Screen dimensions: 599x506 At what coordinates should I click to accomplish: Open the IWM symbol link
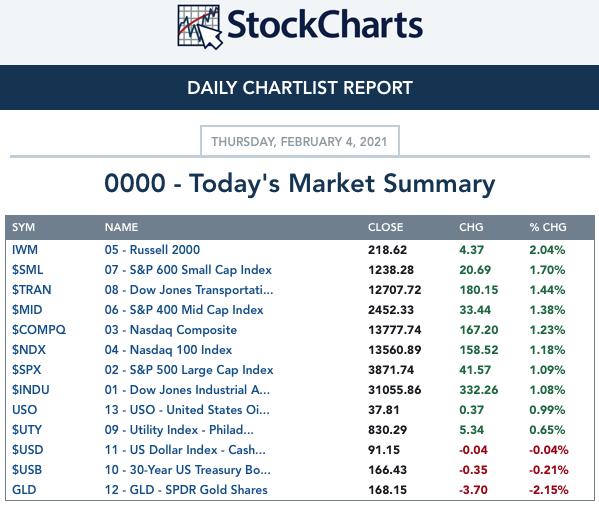coord(25,250)
